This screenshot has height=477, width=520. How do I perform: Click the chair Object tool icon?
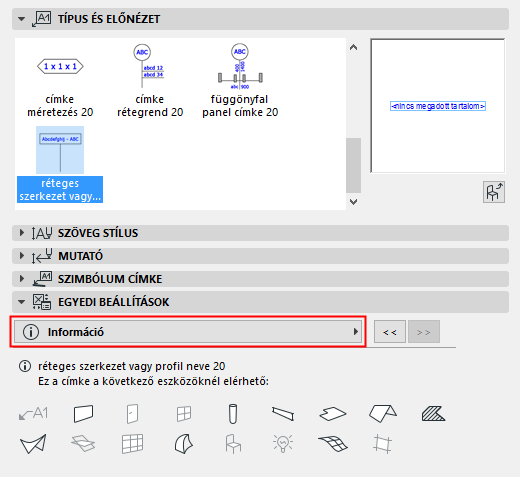[233, 444]
